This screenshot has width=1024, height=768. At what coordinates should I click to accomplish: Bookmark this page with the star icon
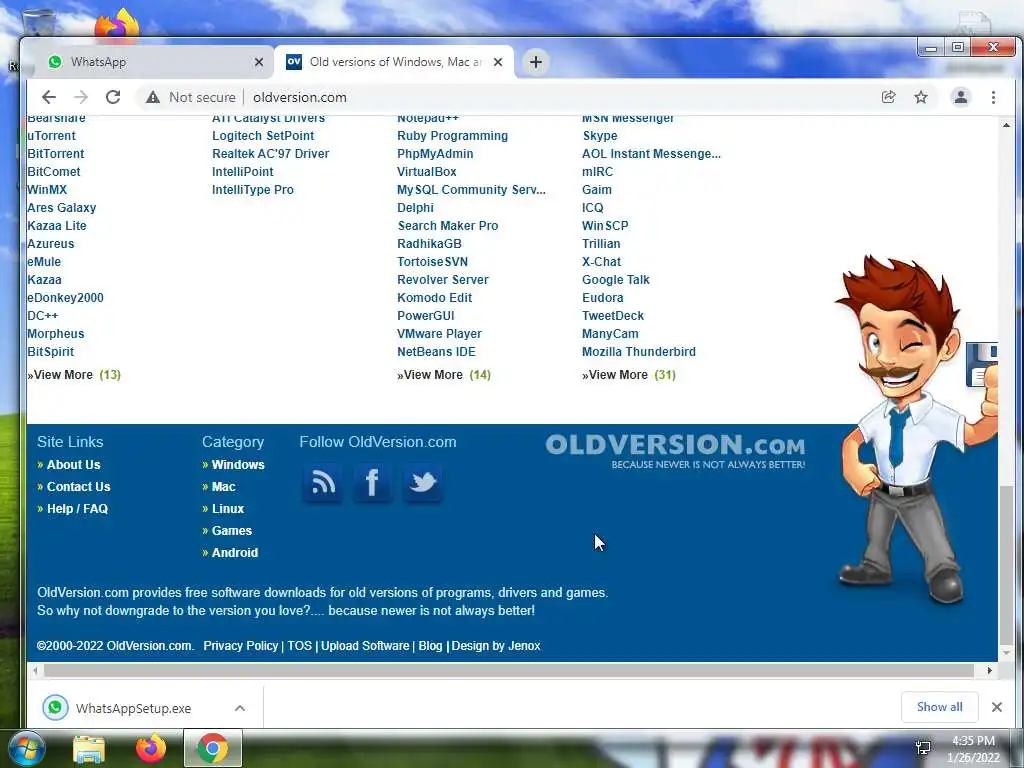[921, 97]
